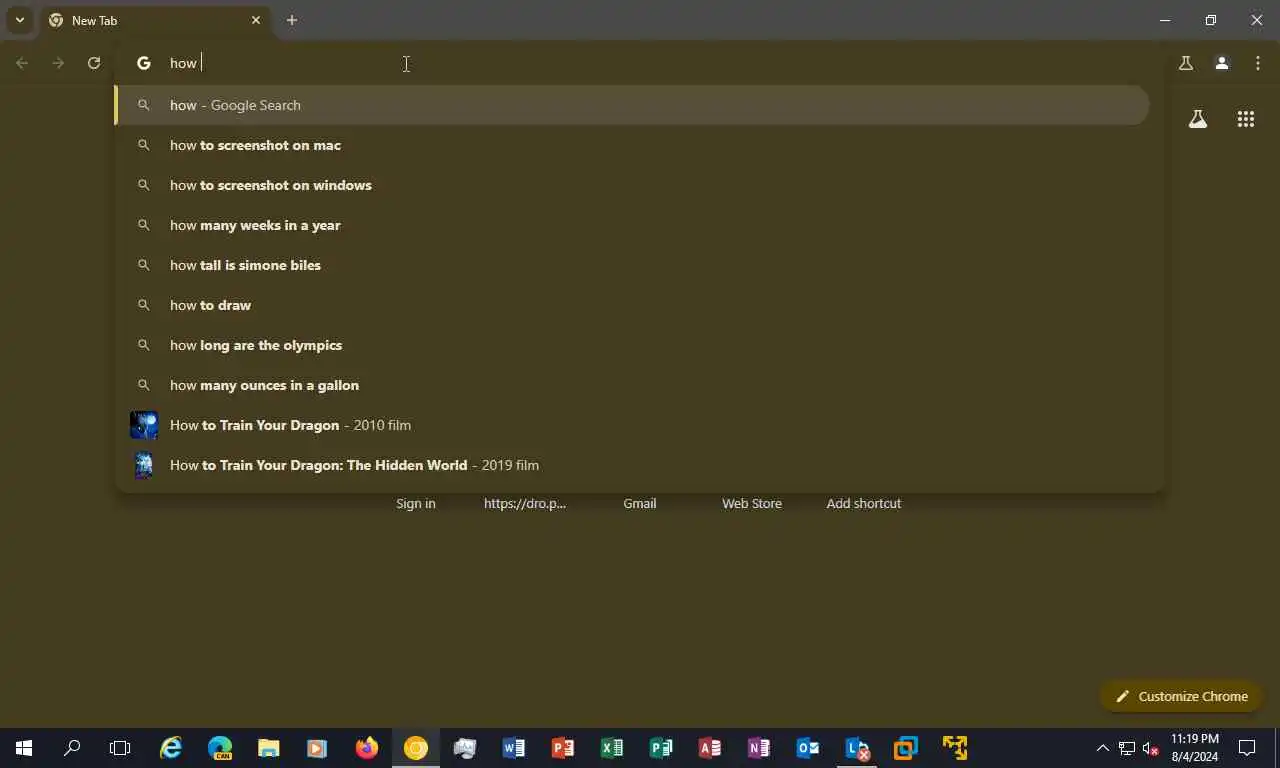1280x768 pixels.
Task: Reload the current page
Action: click(94, 63)
